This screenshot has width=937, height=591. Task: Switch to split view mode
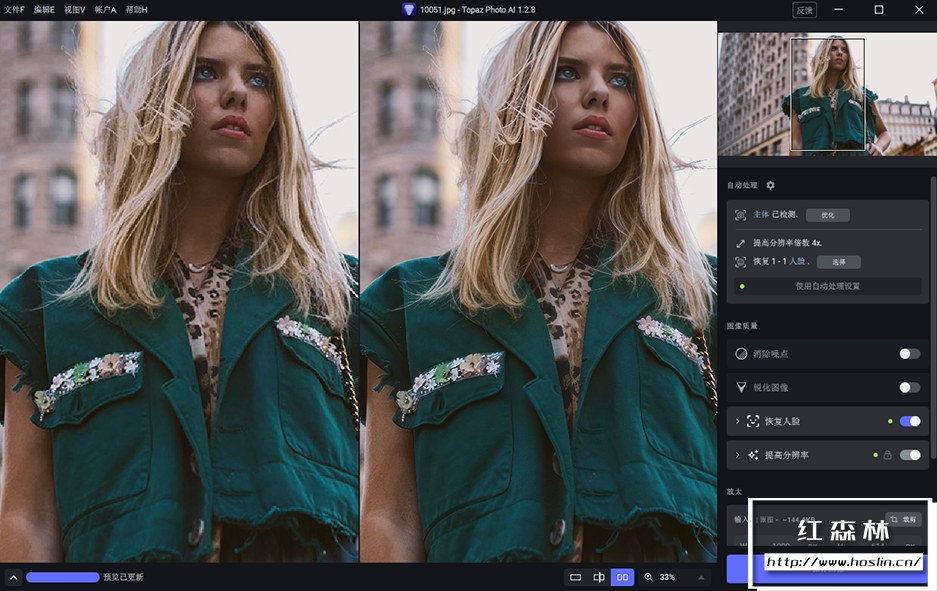tap(599, 577)
